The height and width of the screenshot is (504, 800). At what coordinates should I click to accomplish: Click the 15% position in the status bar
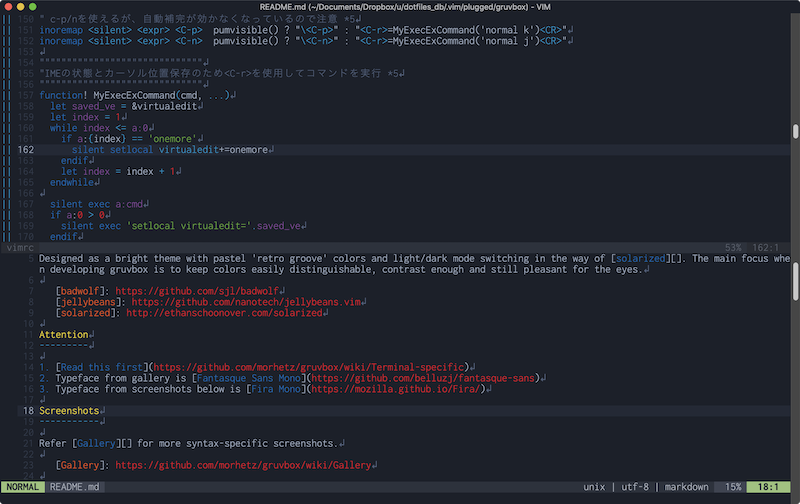click(733, 487)
